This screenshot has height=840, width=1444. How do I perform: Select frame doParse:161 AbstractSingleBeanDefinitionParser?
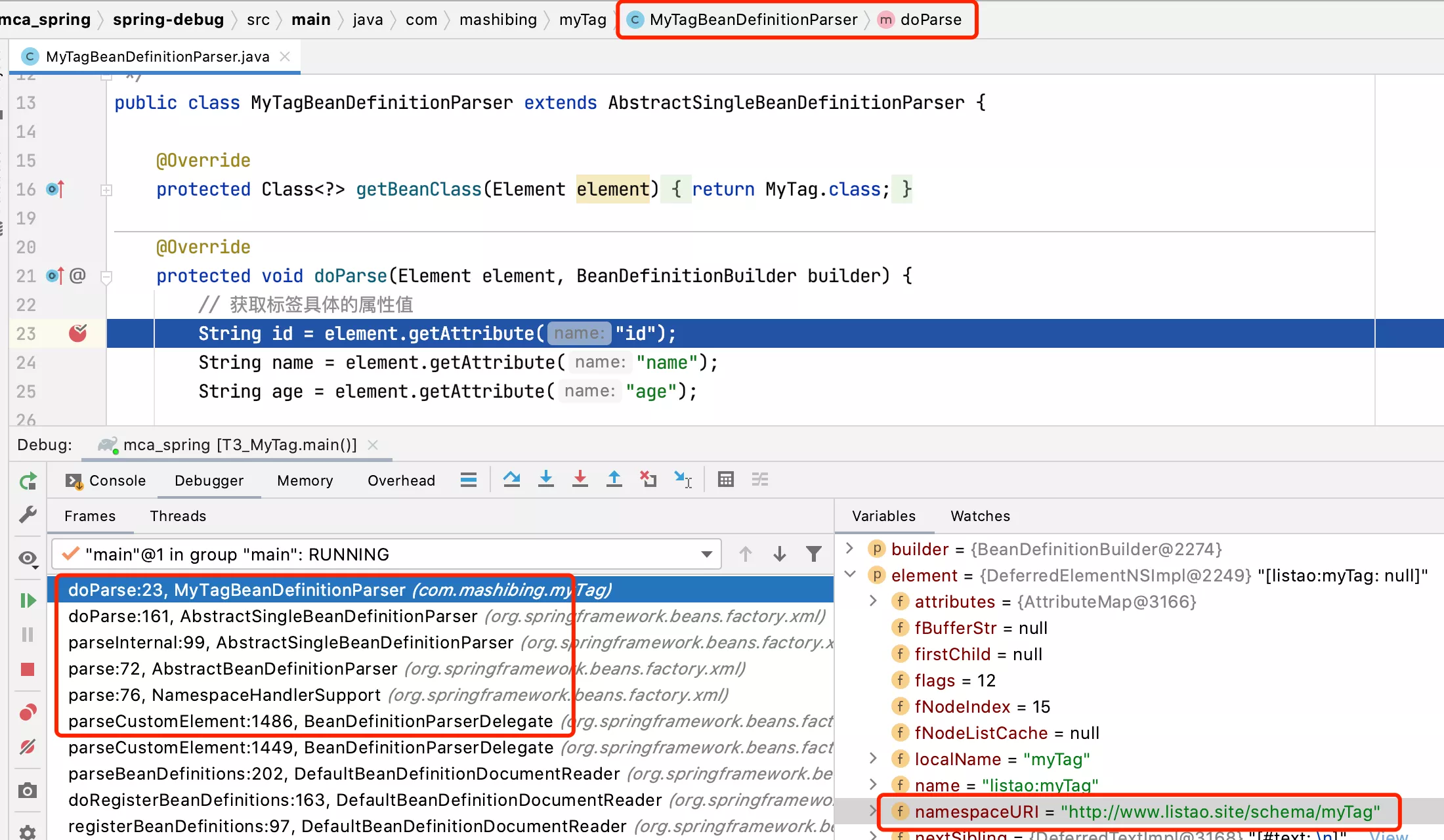tap(440, 616)
